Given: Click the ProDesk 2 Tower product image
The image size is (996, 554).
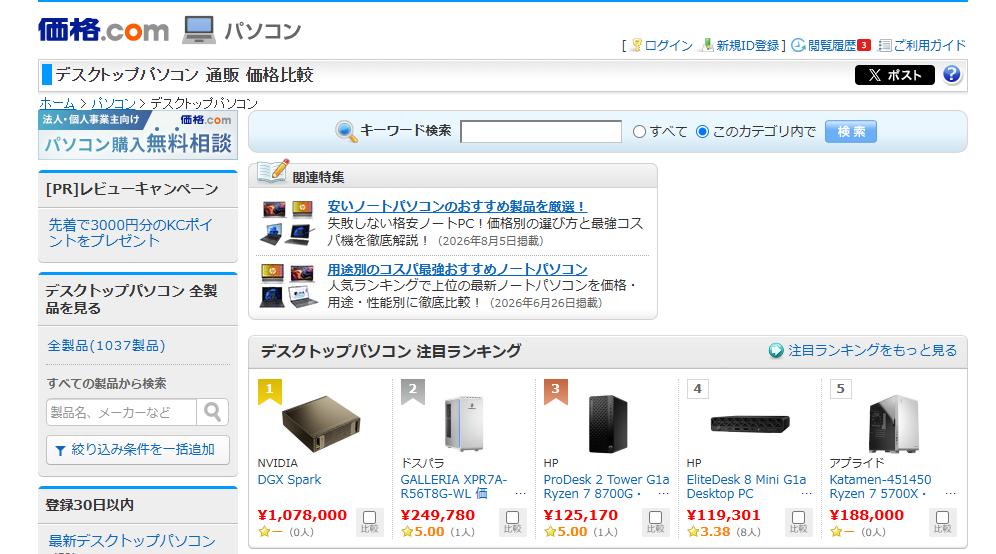Looking at the screenshot, I should [x=608, y=423].
